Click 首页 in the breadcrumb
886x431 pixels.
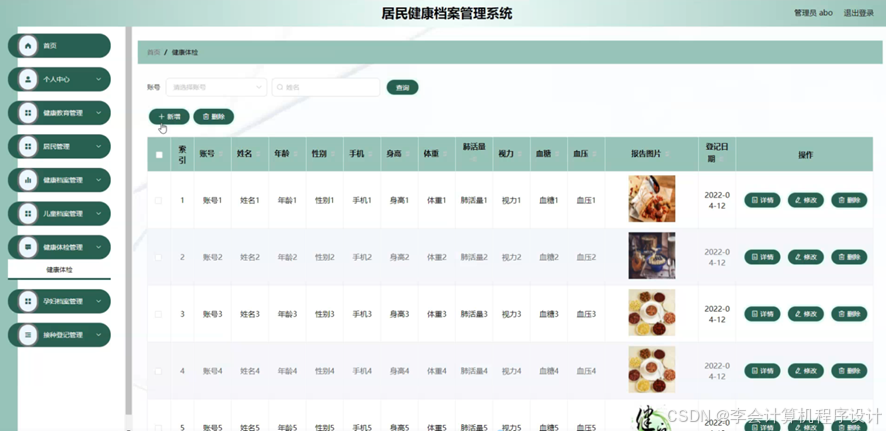[x=154, y=53]
